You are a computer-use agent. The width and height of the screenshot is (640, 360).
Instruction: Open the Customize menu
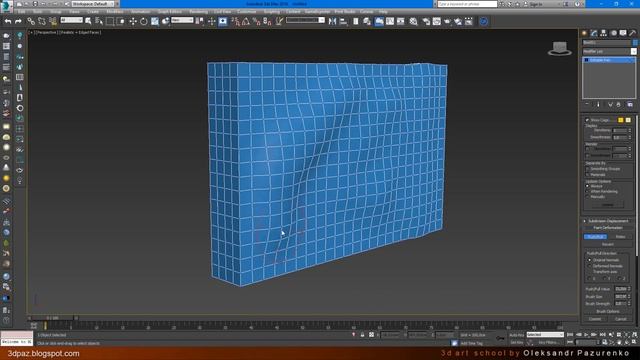246,12
